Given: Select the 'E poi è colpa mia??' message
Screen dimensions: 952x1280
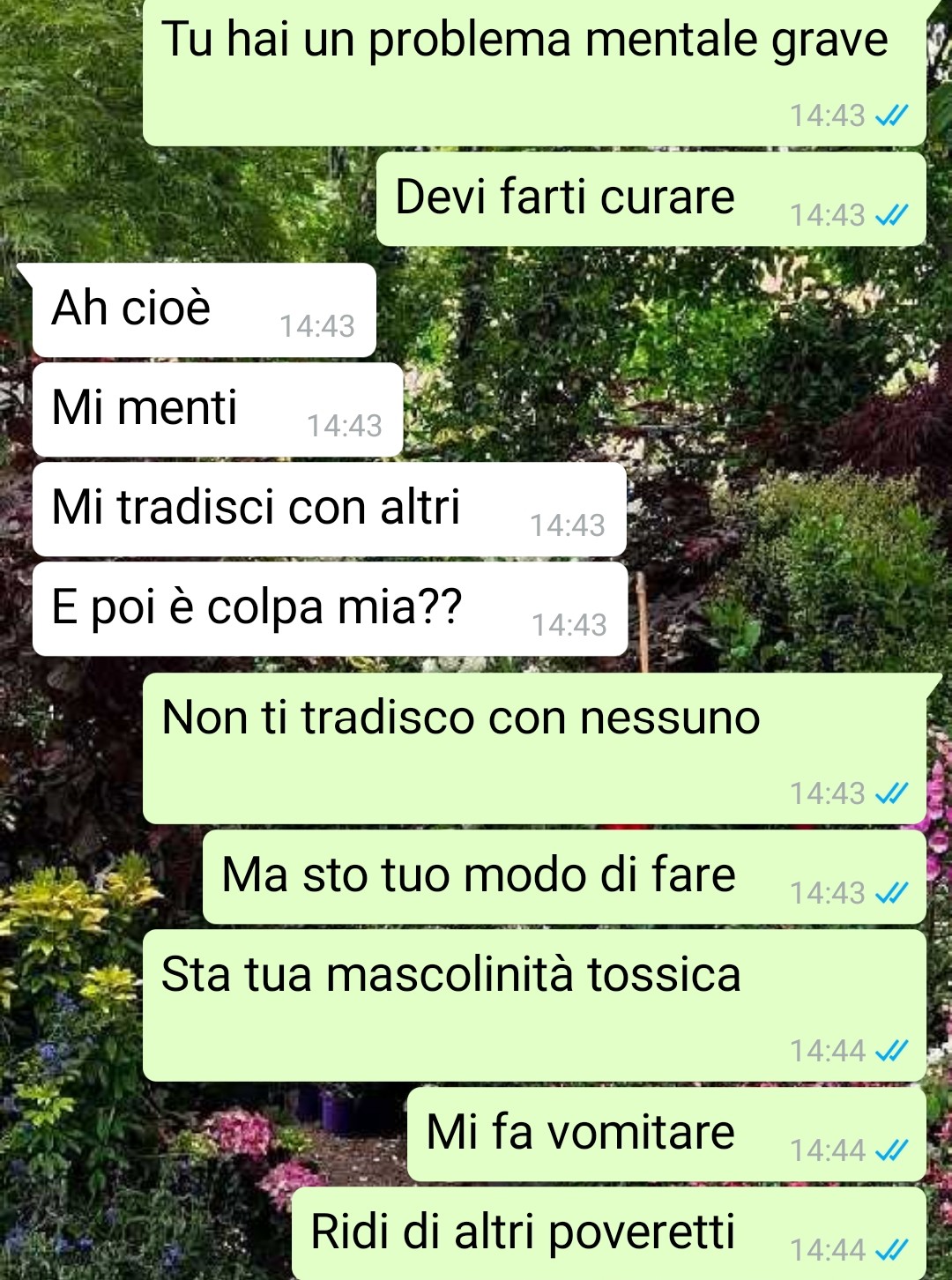Looking at the screenshot, I should click(330, 609).
